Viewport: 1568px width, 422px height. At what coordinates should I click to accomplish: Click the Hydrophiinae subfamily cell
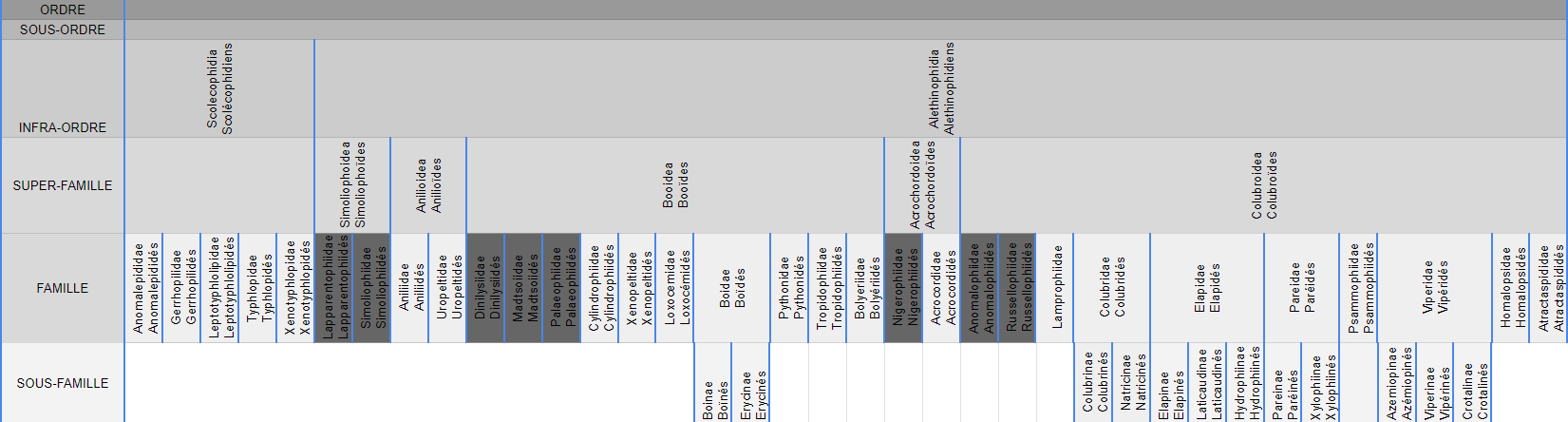(1245, 383)
